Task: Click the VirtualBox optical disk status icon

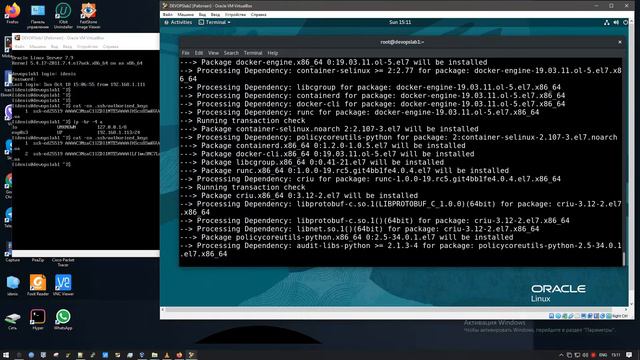Action: pyautogui.click(x=558, y=316)
